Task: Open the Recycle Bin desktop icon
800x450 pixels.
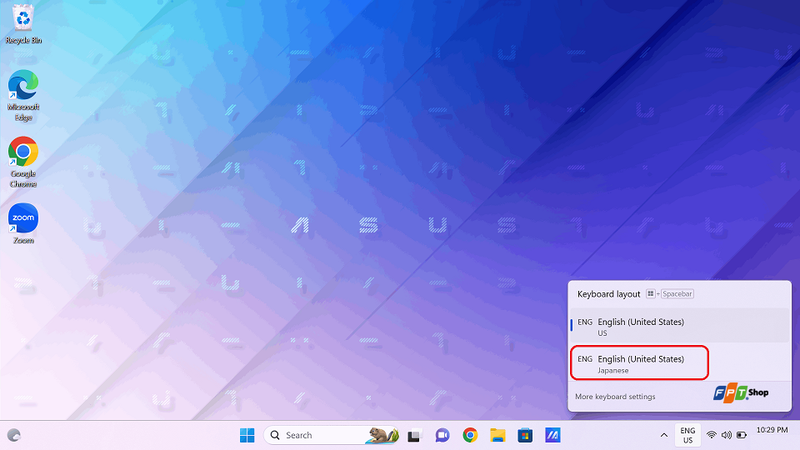Action: tap(23, 24)
